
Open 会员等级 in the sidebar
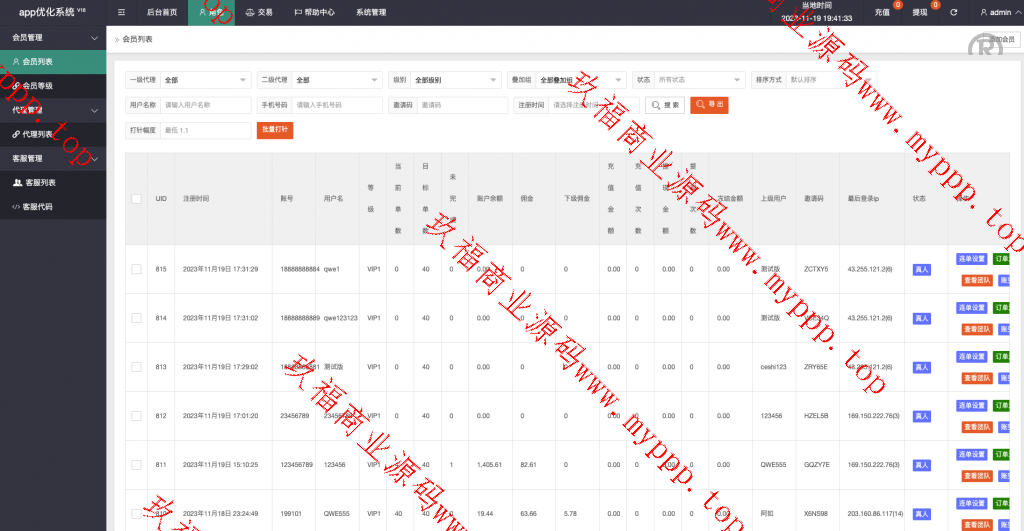pyautogui.click(x=38, y=86)
